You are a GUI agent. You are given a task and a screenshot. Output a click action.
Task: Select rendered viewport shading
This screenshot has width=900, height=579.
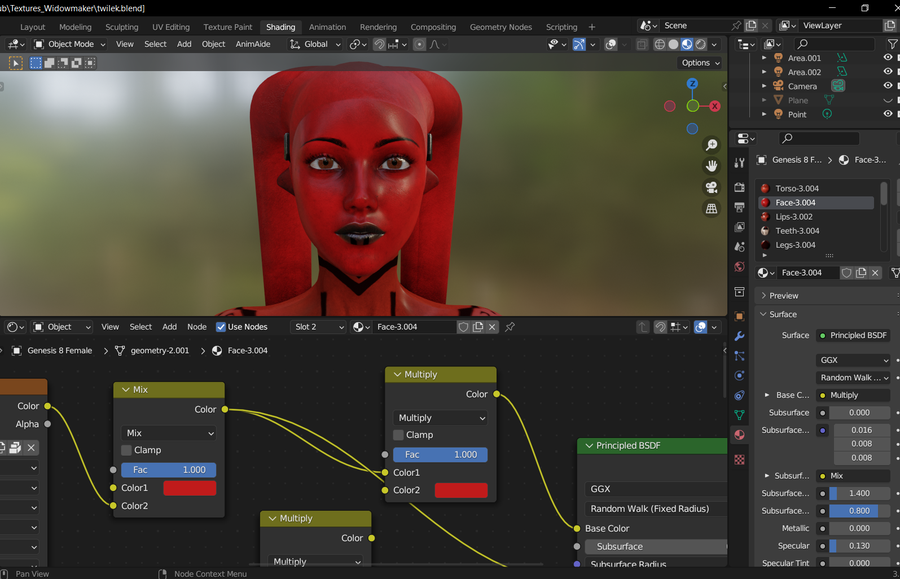(701, 44)
